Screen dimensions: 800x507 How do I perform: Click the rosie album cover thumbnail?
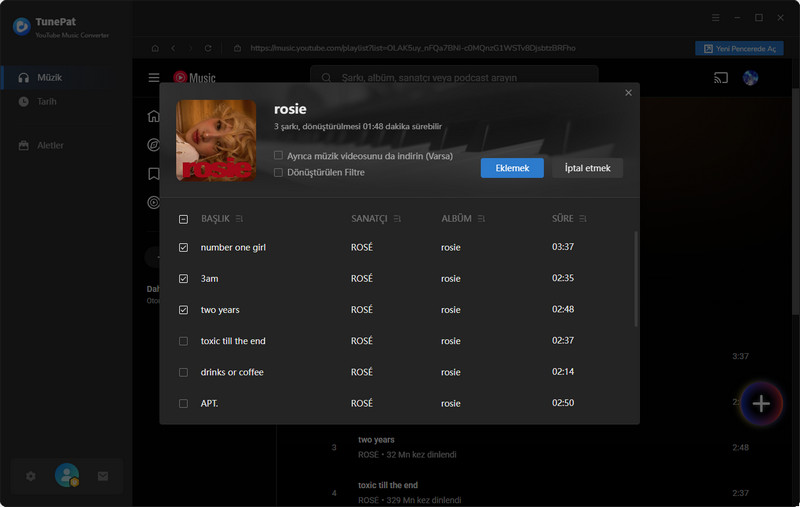(x=216, y=140)
